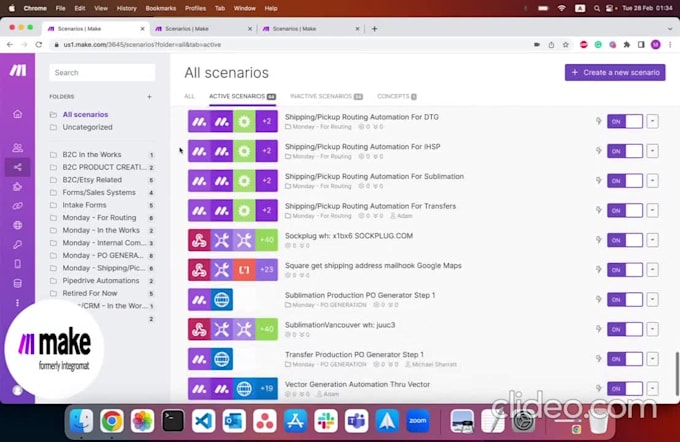Open Slack from the dock

326,421
